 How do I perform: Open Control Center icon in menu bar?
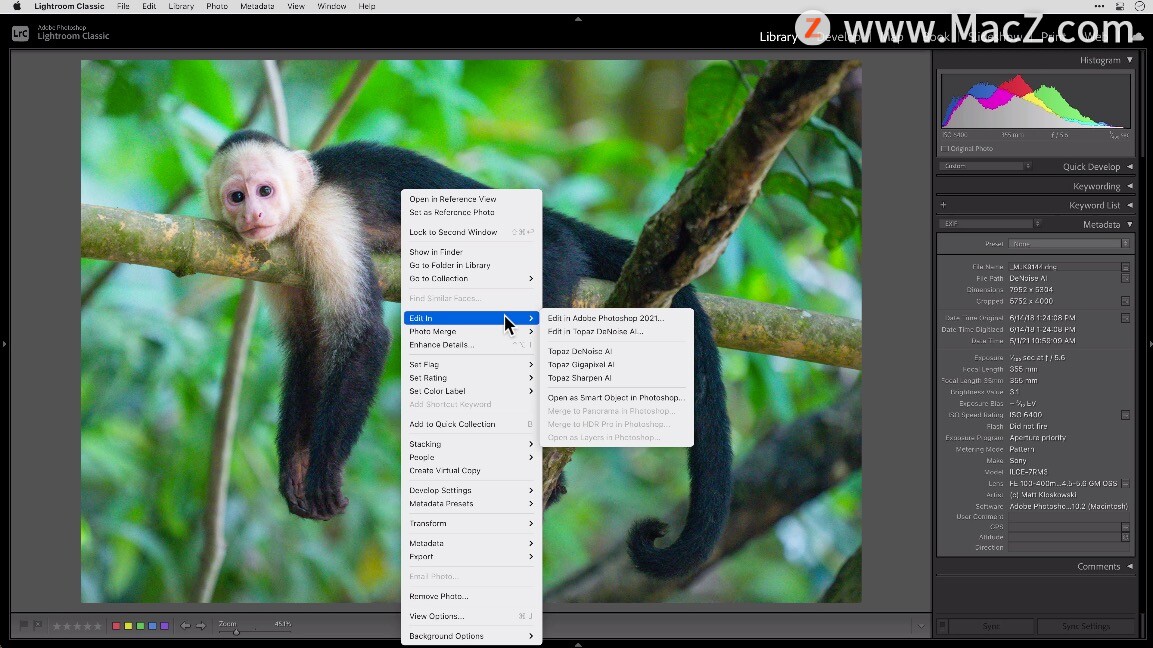click(x=1119, y=6)
